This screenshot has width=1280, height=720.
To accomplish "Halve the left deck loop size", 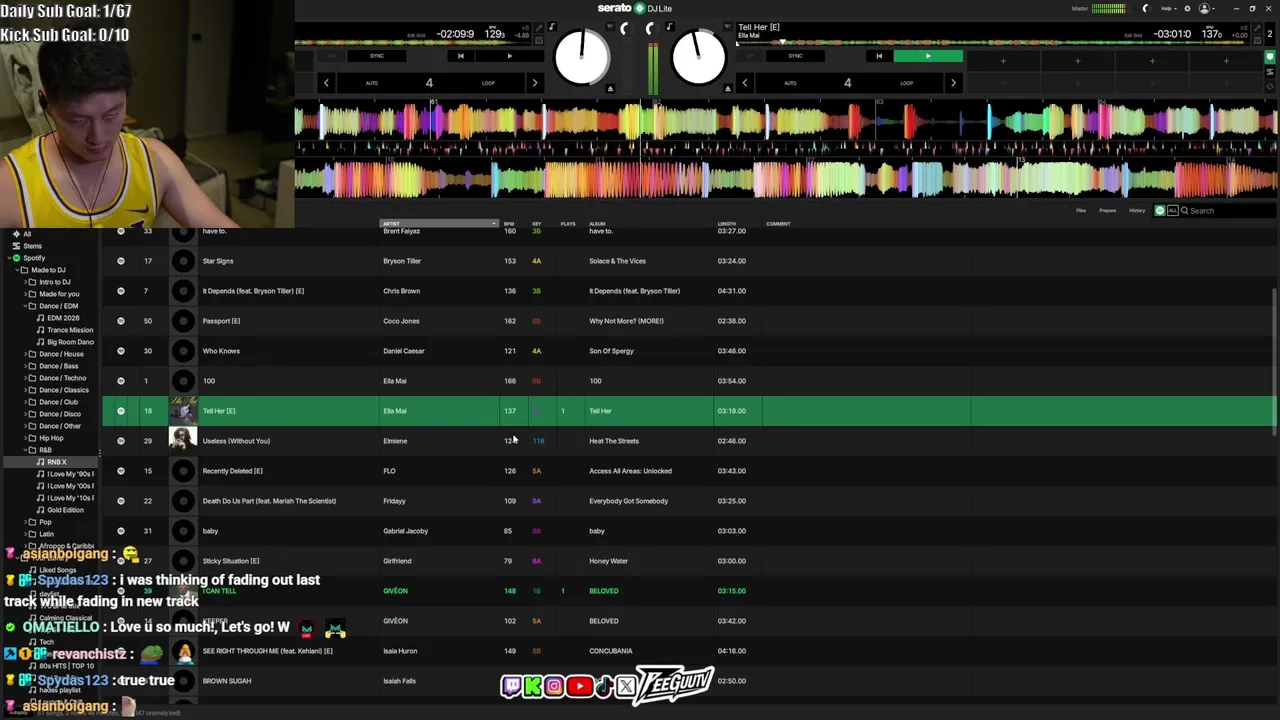I will [x=326, y=83].
